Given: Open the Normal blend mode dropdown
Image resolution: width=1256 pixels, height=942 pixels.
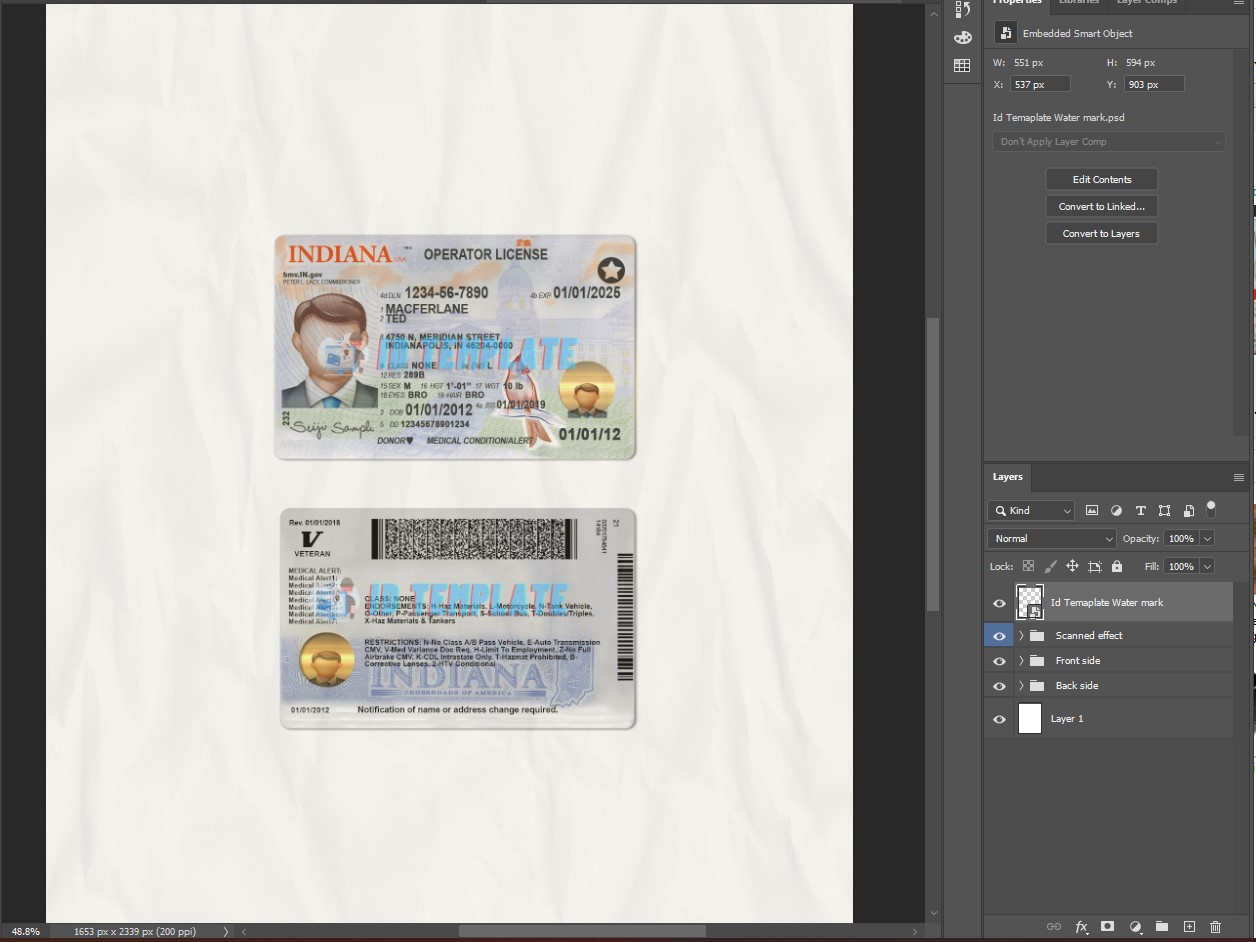Looking at the screenshot, I should pyautogui.click(x=1052, y=538).
